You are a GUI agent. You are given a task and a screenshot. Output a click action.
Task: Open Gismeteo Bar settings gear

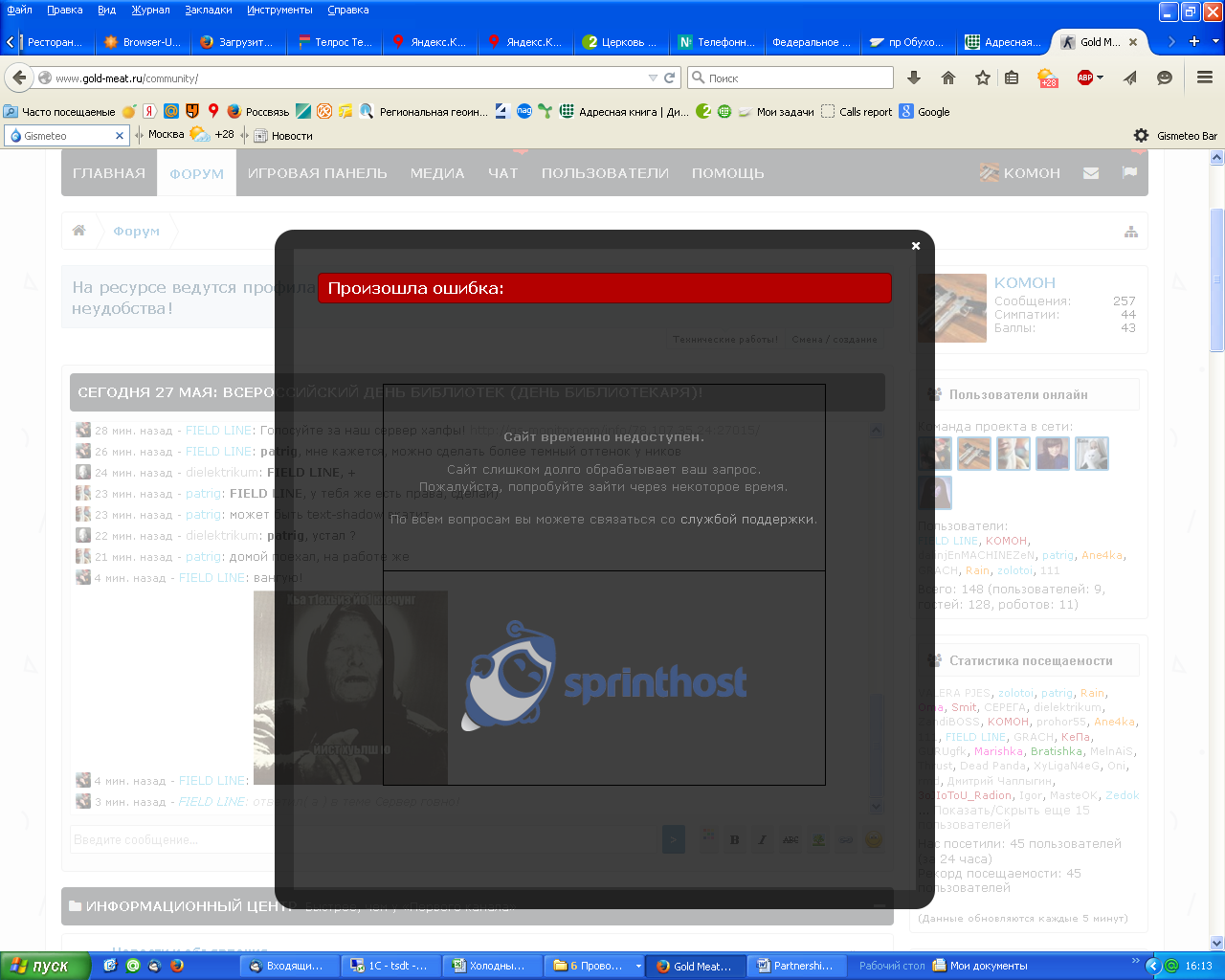[1141, 136]
